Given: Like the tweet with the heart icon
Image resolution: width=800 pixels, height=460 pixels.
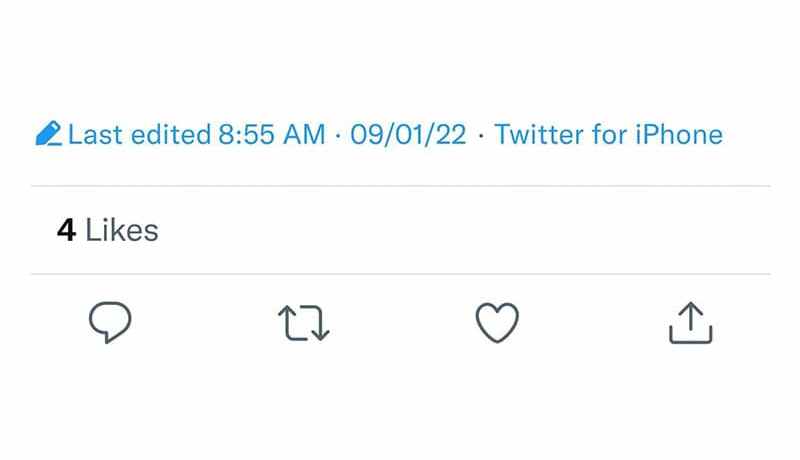Looking at the screenshot, I should click(497, 323).
